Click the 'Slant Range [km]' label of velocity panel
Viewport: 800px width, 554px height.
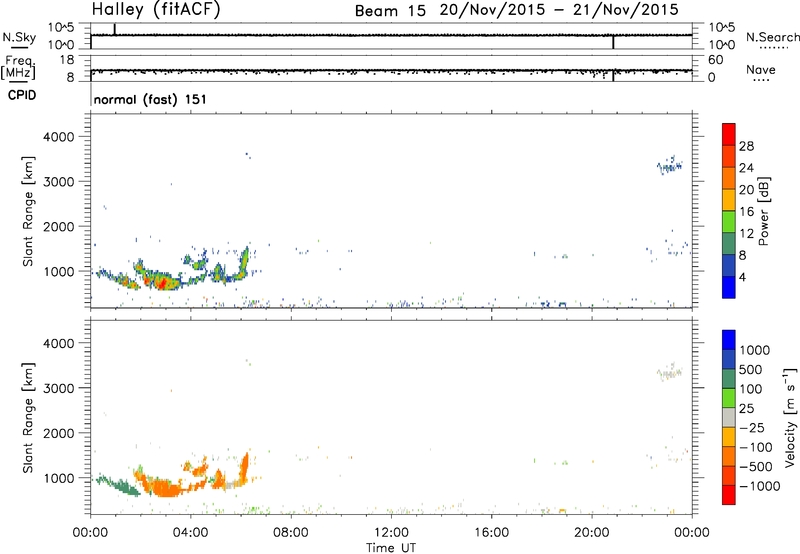[x=28, y=417]
